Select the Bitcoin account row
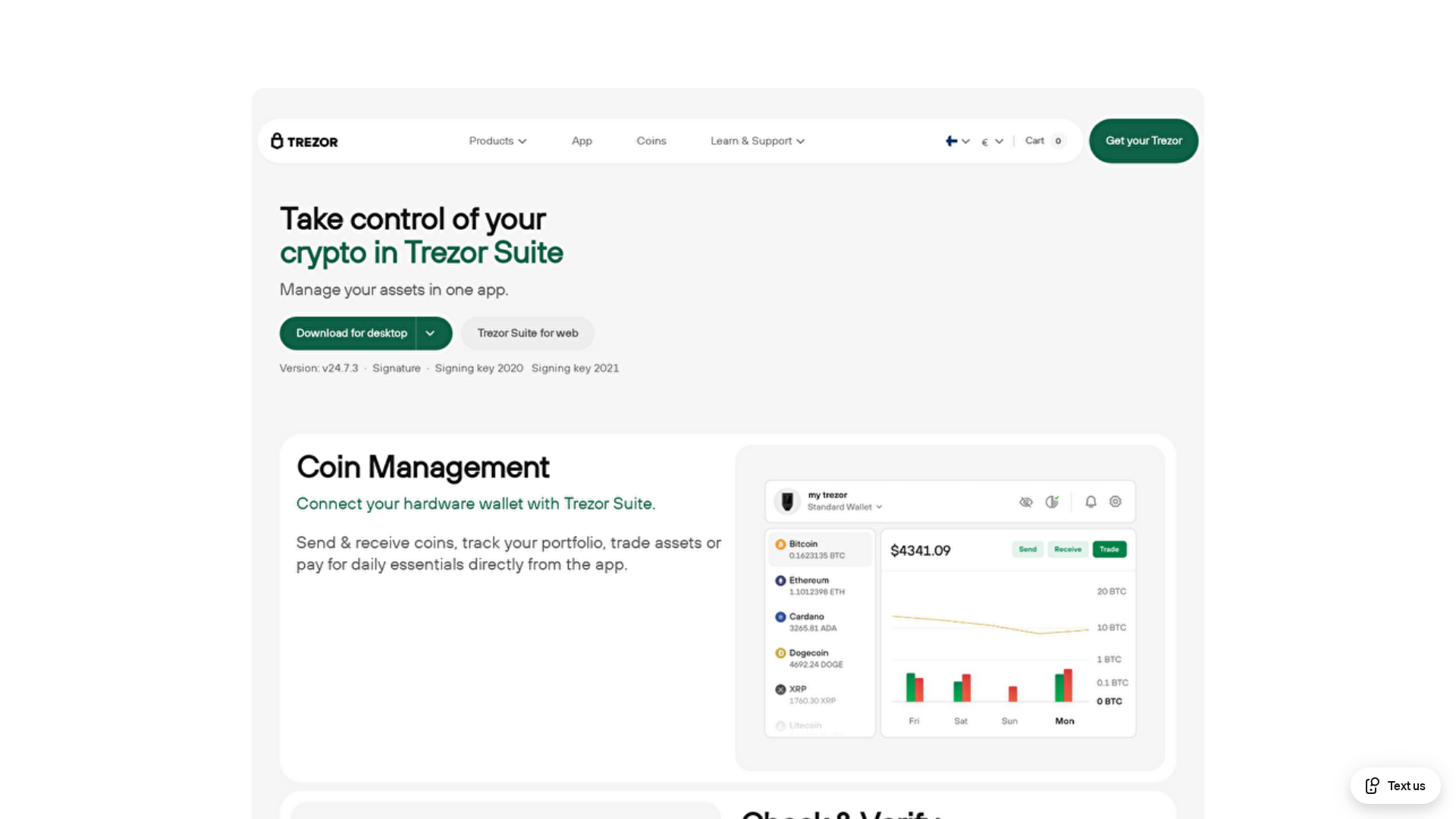The image size is (1456, 819). [x=820, y=549]
